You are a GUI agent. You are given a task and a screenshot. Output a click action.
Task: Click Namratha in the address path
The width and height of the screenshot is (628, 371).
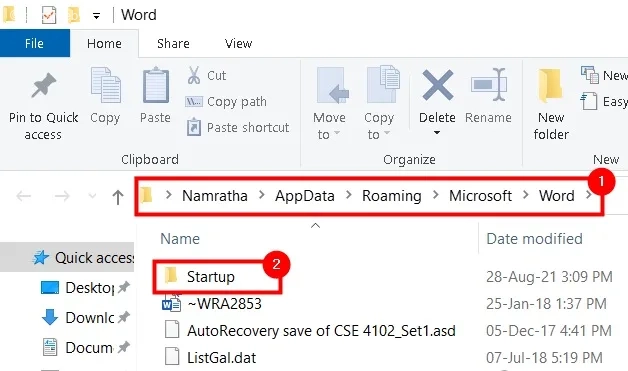point(215,196)
